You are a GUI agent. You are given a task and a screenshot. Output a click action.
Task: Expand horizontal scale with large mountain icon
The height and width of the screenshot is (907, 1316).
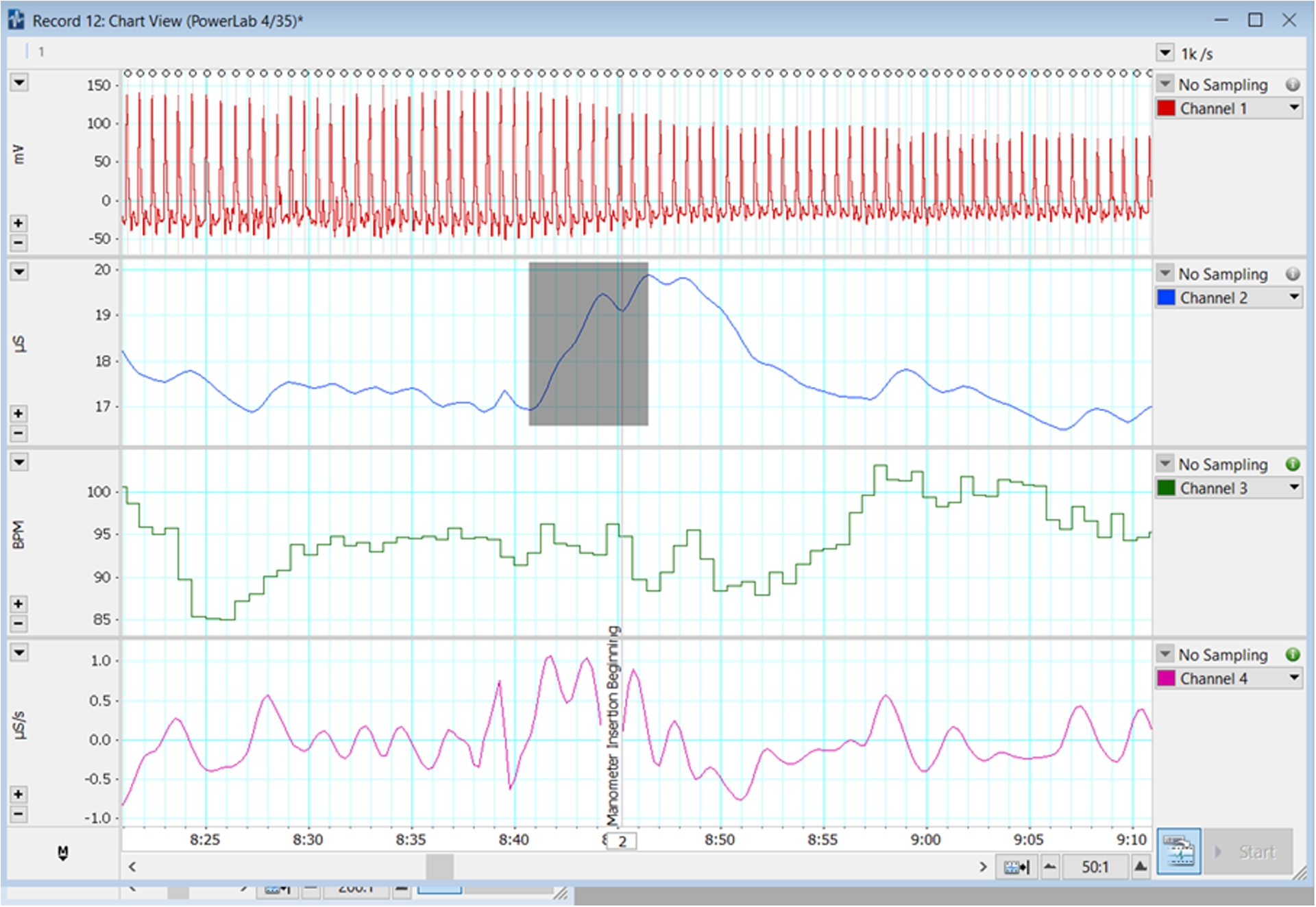(1140, 867)
